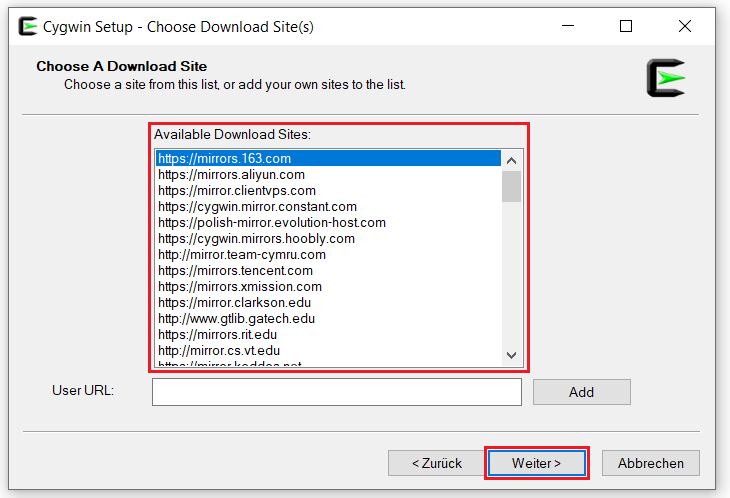Image resolution: width=730 pixels, height=498 pixels.
Task: Select the mirrors.aliyun.com mirror
Action: (x=231, y=174)
